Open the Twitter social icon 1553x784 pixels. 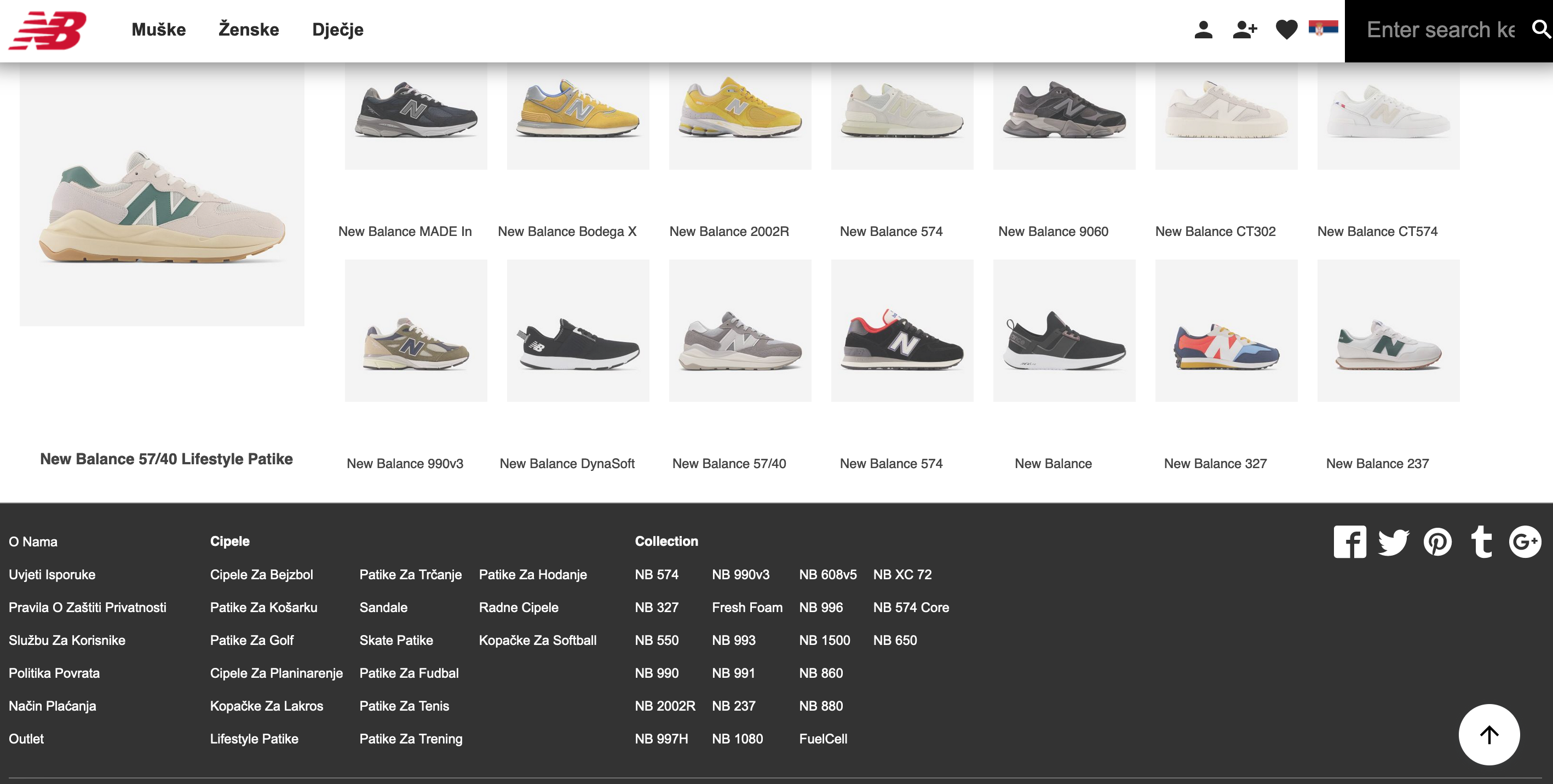(x=1393, y=542)
